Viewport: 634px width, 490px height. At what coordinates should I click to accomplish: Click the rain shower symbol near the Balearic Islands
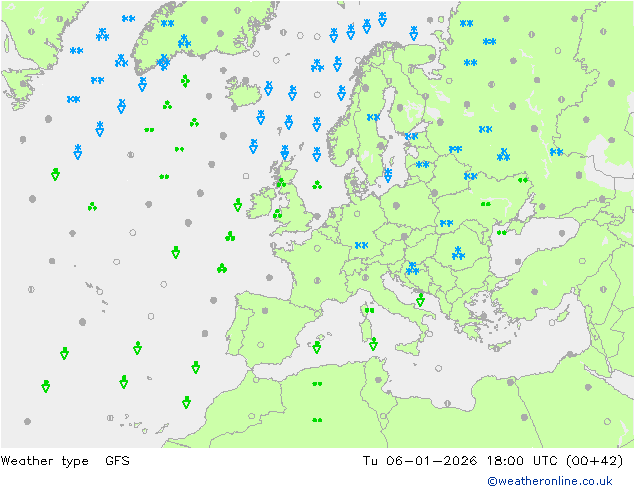coord(317,347)
